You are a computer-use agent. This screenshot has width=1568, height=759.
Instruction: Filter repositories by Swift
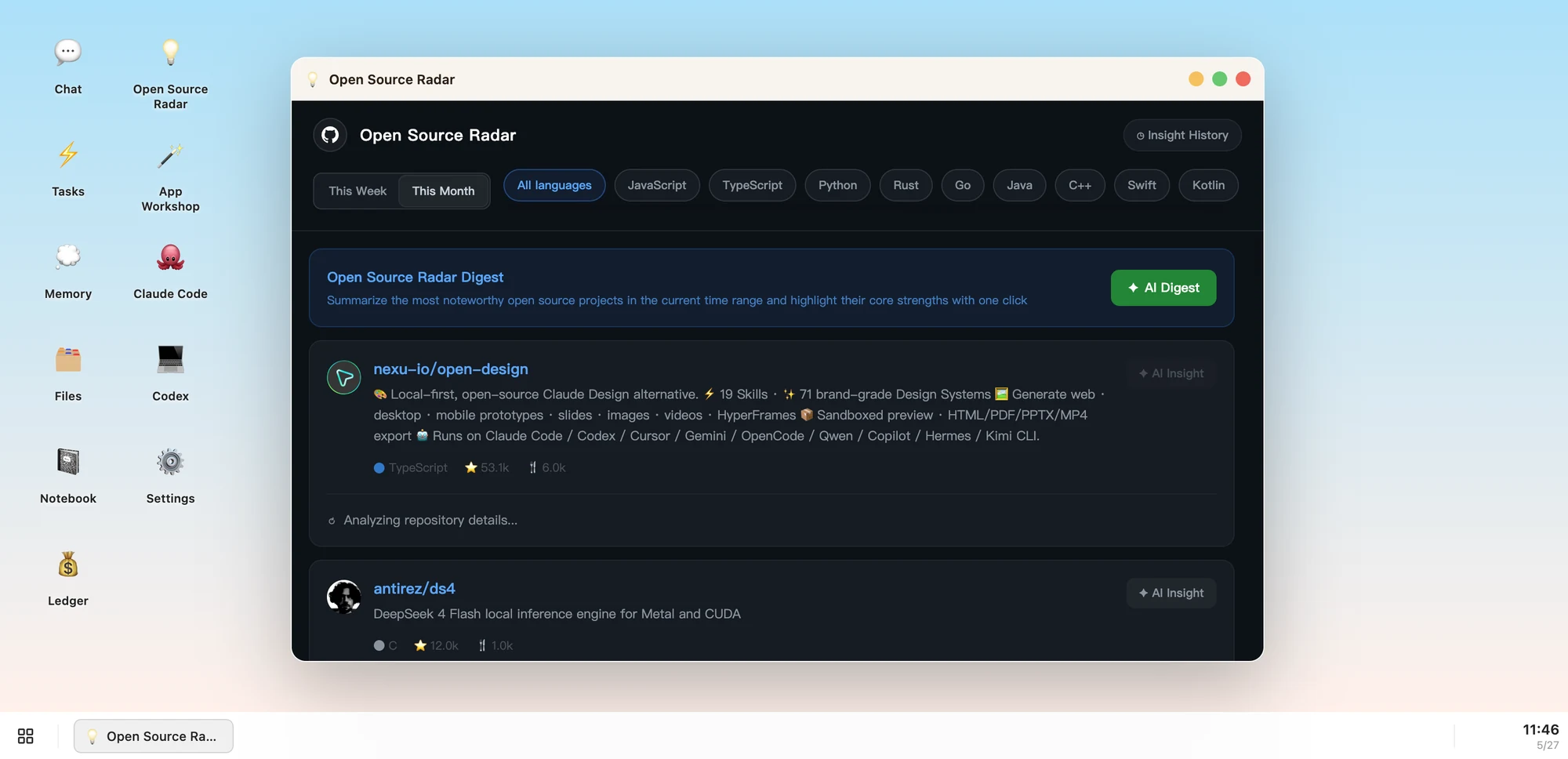tap(1142, 185)
